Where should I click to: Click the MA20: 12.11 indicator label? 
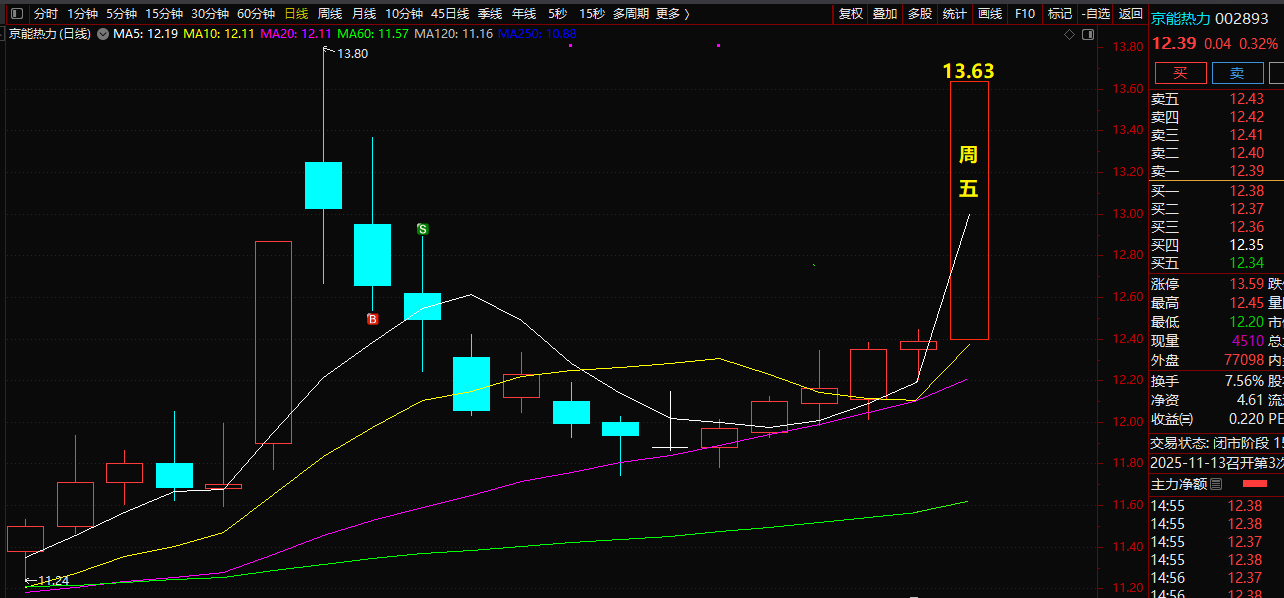point(295,34)
